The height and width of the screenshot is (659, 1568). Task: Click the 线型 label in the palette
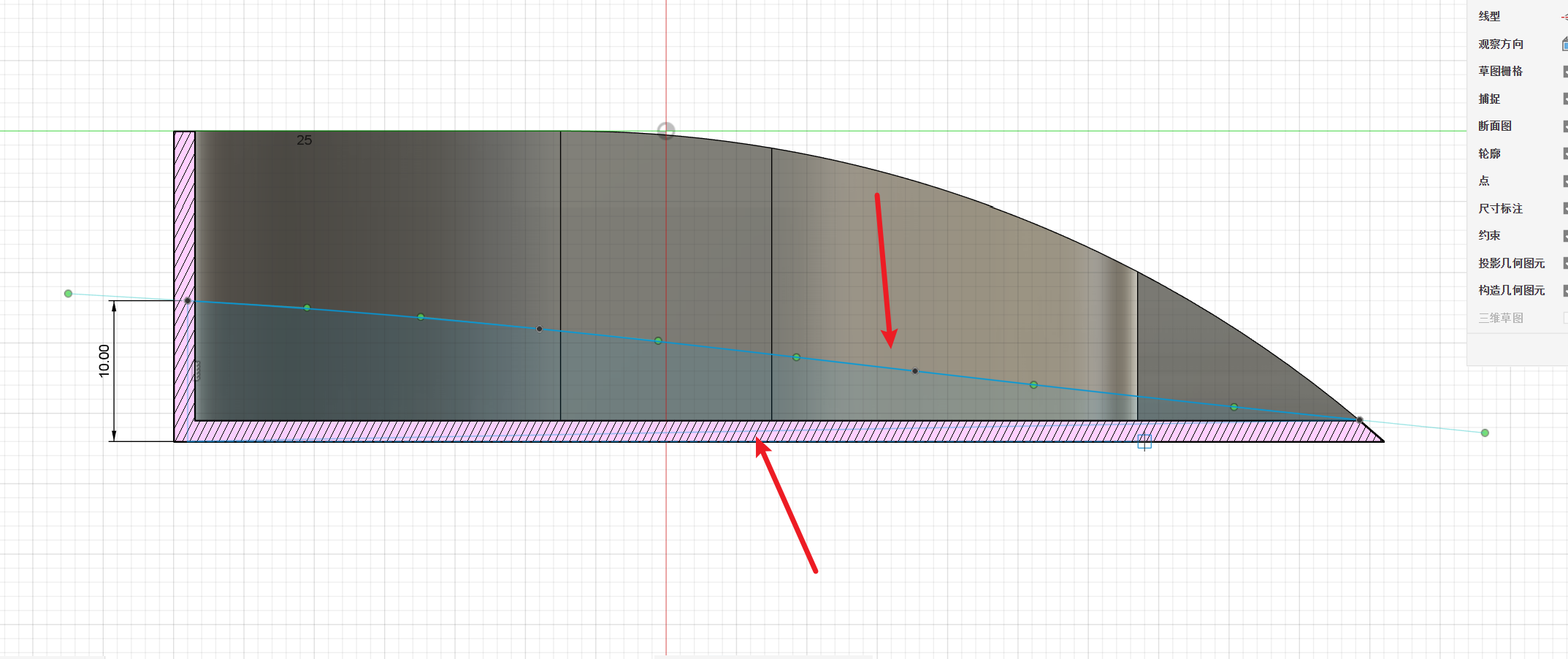1489,16
